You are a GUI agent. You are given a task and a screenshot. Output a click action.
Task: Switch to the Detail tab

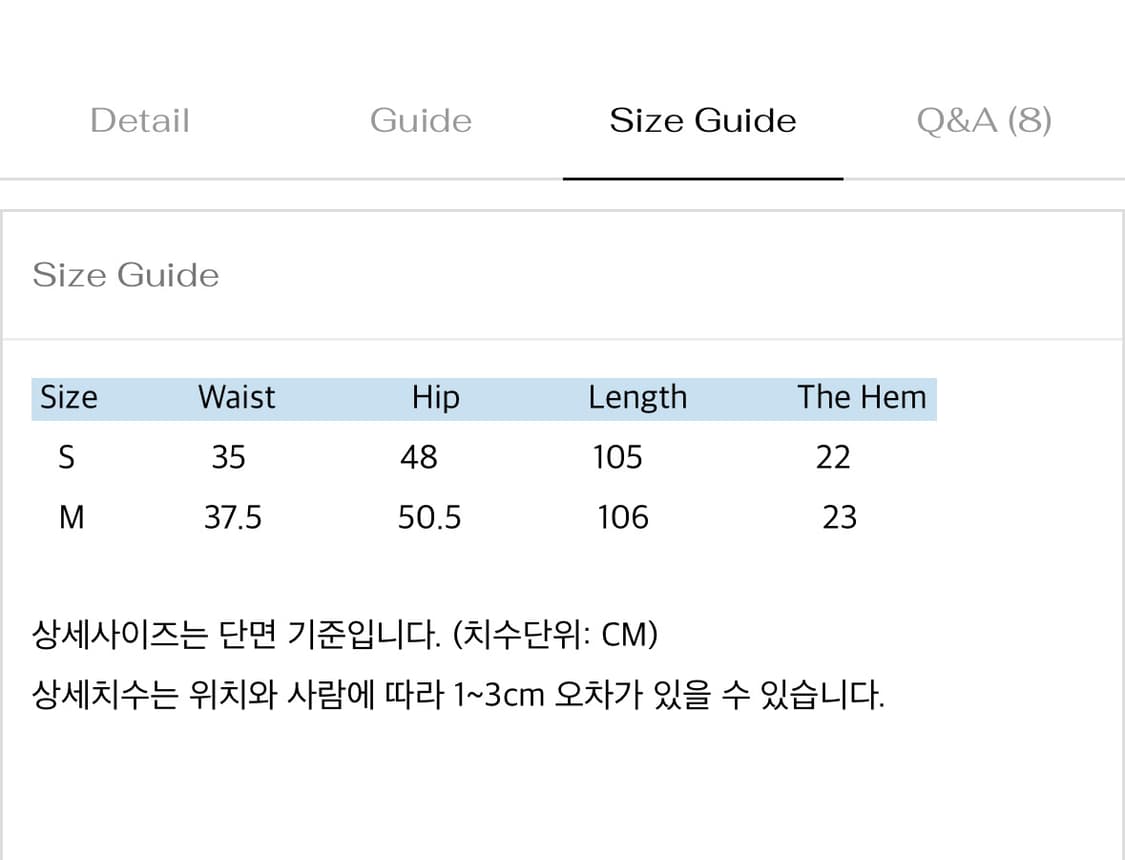(140, 120)
